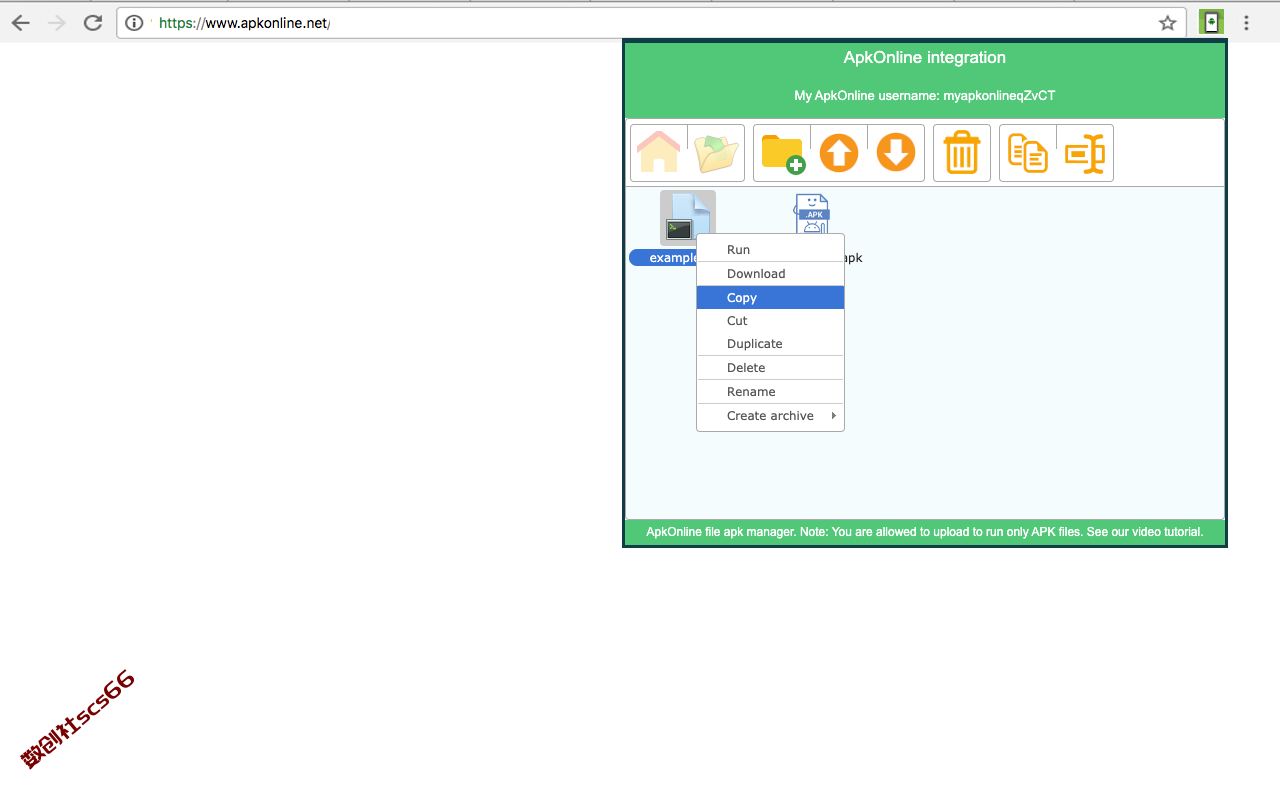Go forward in browser history
The image size is (1280, 800).
pos(57,23)
